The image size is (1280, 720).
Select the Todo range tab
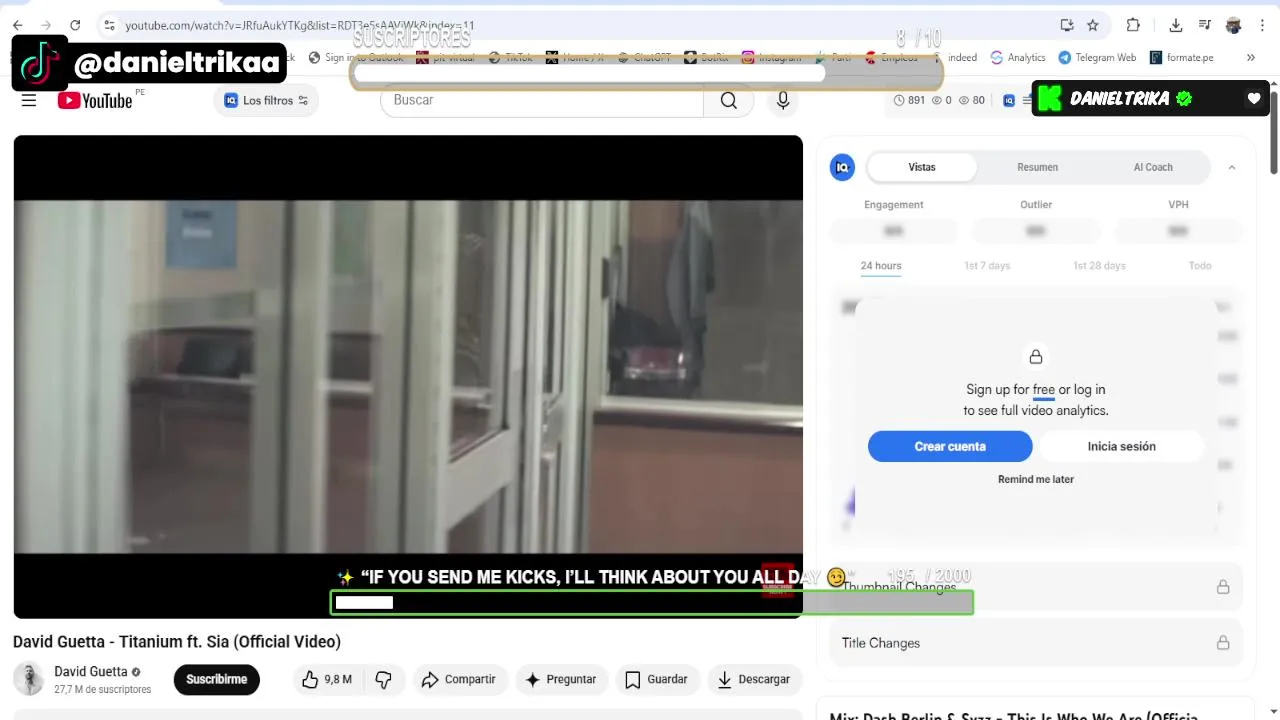pyautogui.click(x=1200, y=266)
